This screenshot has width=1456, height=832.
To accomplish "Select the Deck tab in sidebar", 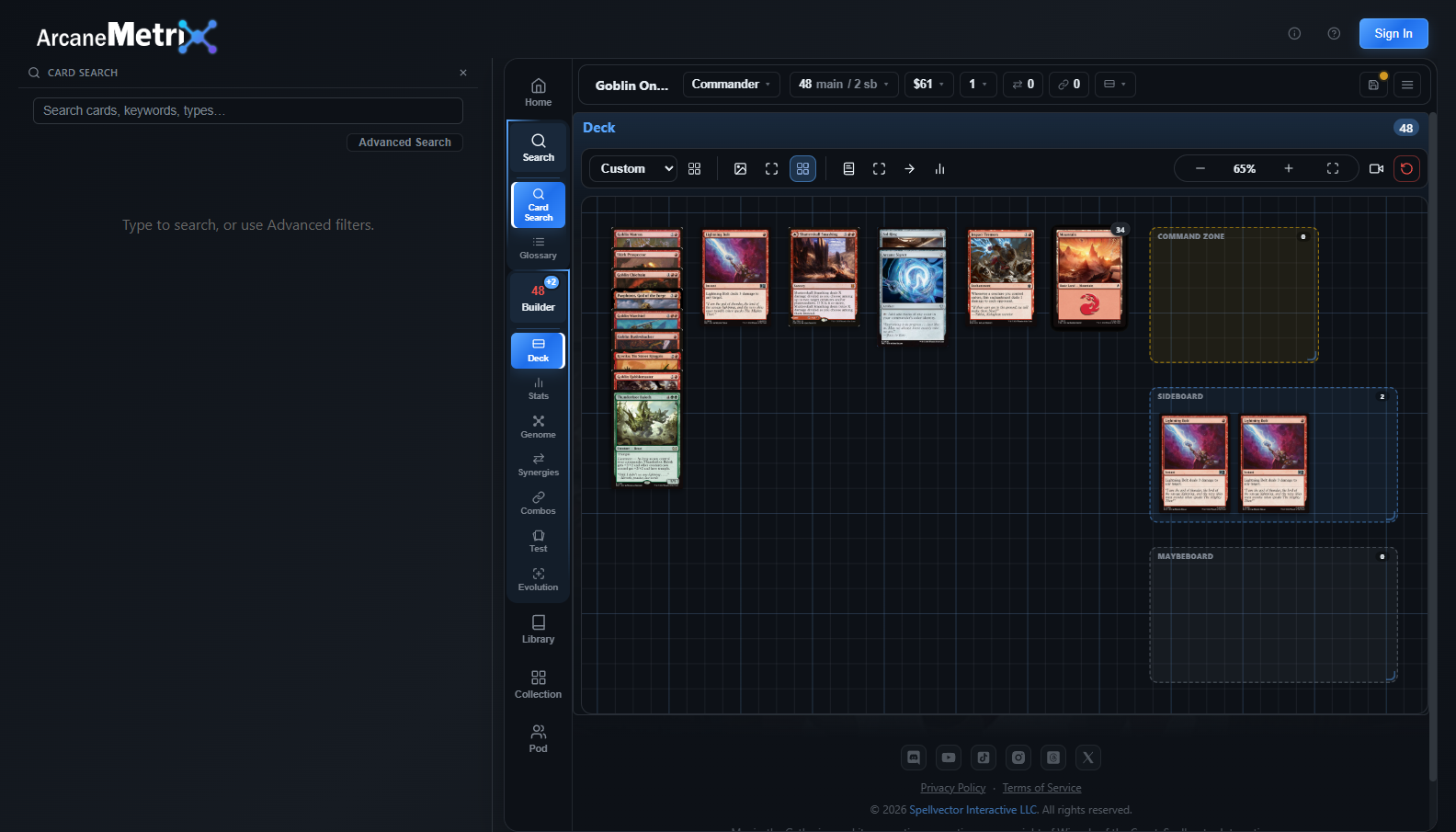I will coord(538,350).
